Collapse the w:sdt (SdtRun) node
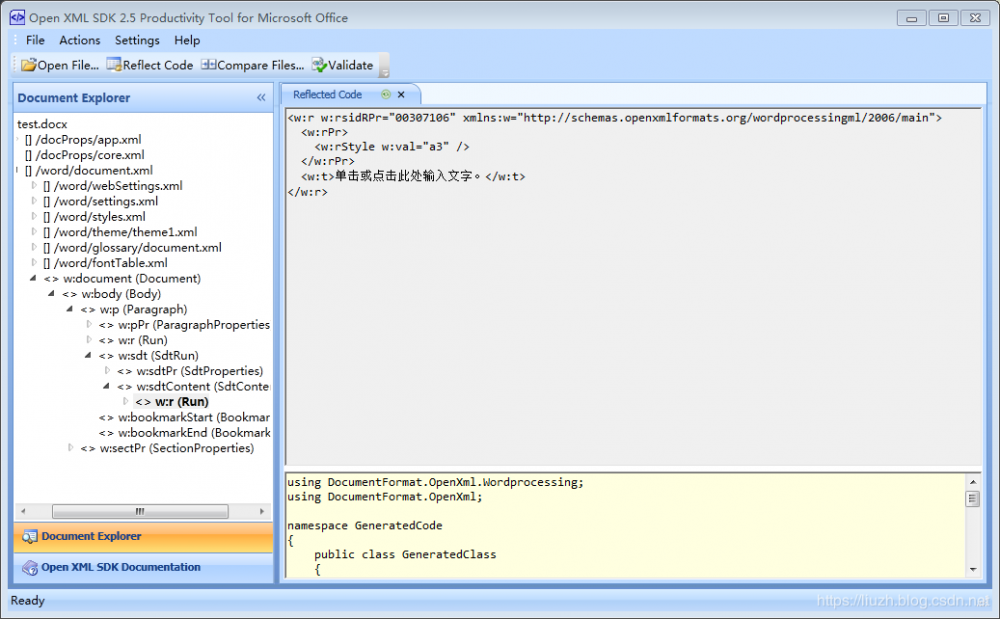Image resolution: width=1000 pixels, height=619 pixels. [x=89, y=356]
